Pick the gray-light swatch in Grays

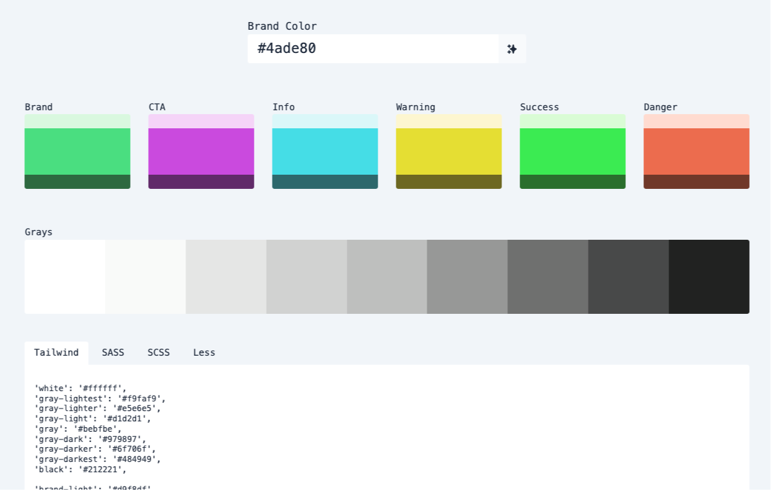tap(307, 277)
